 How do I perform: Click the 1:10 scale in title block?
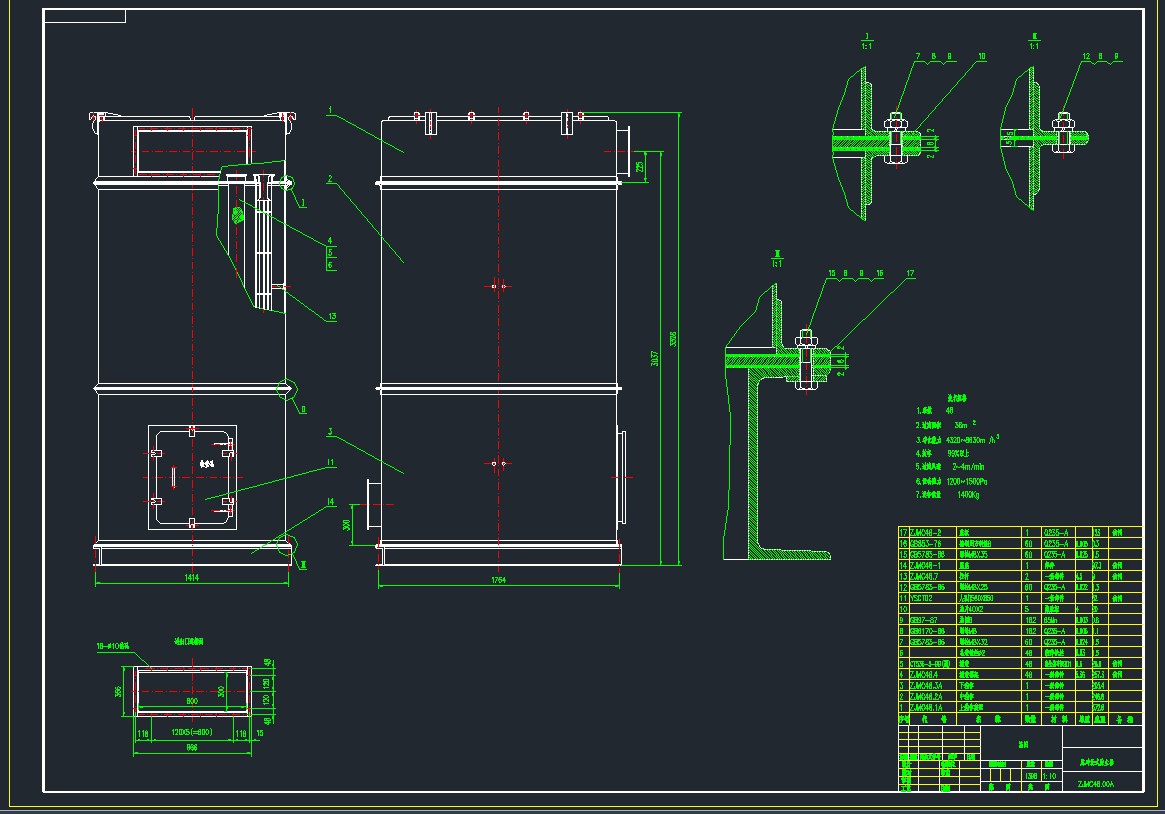[x=1049, y=776]
